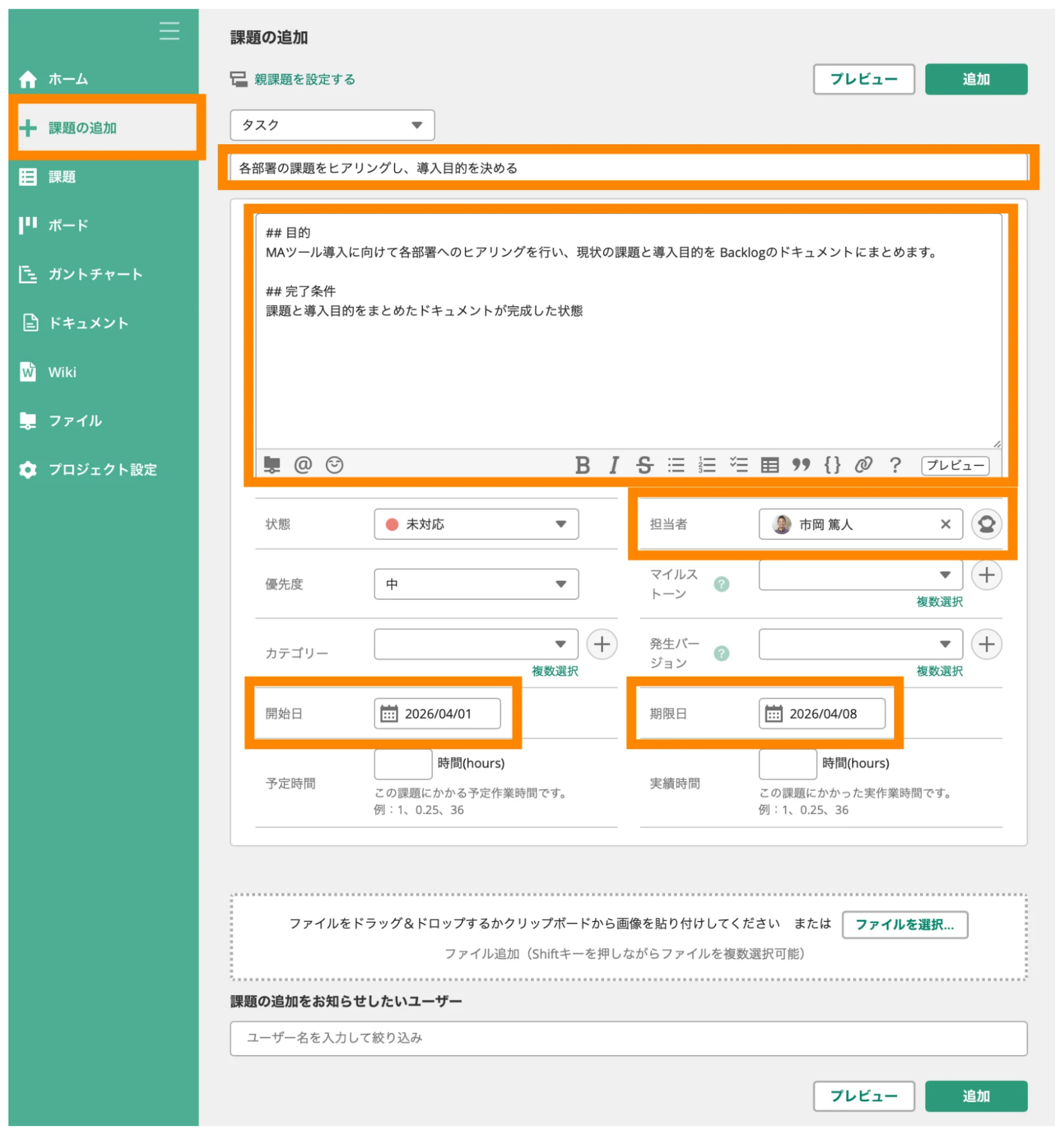
Task: Insert a code block
Action: pos(833,466)
